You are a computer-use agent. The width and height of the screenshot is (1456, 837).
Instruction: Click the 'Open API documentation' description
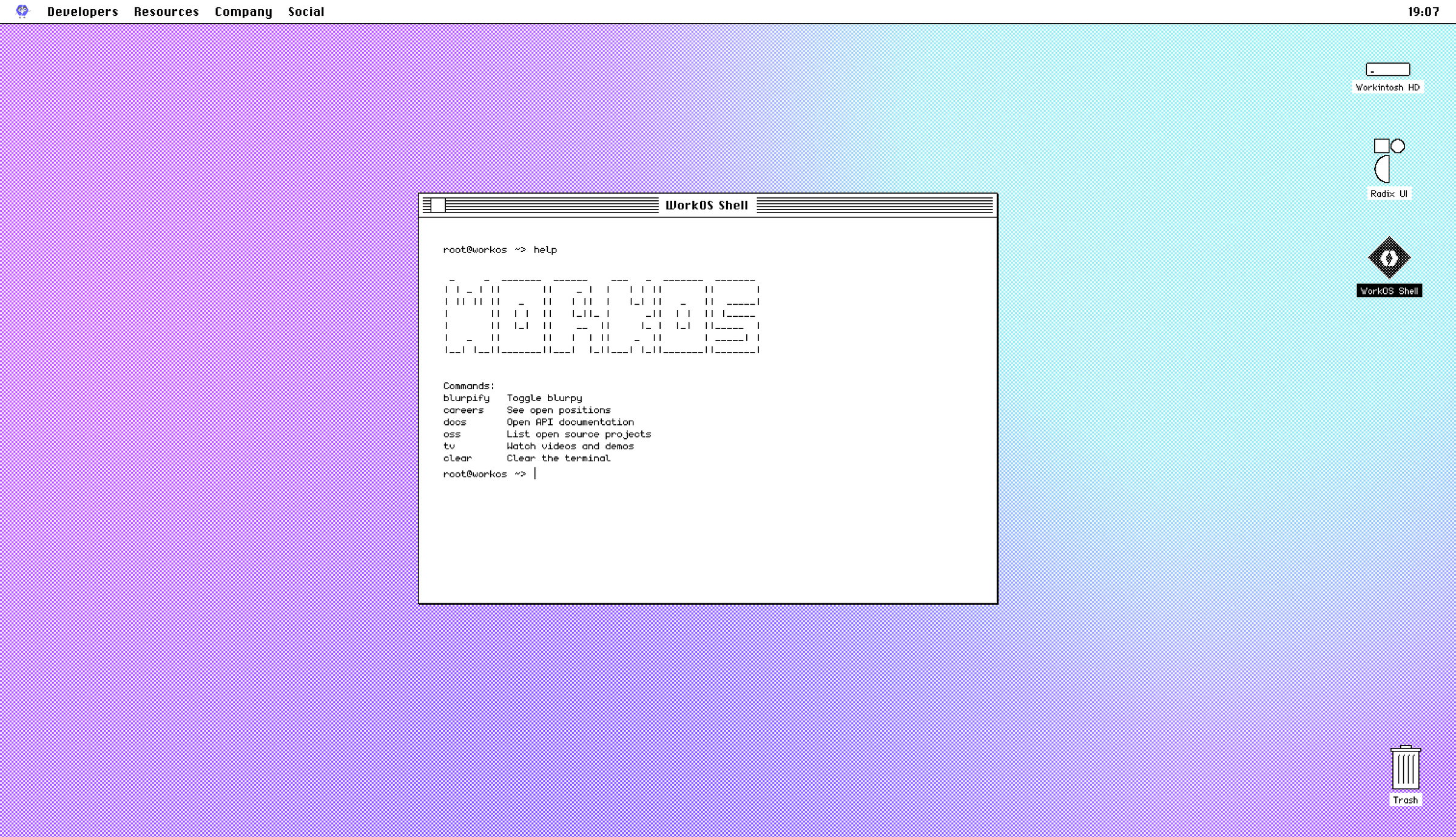[570, 422]
